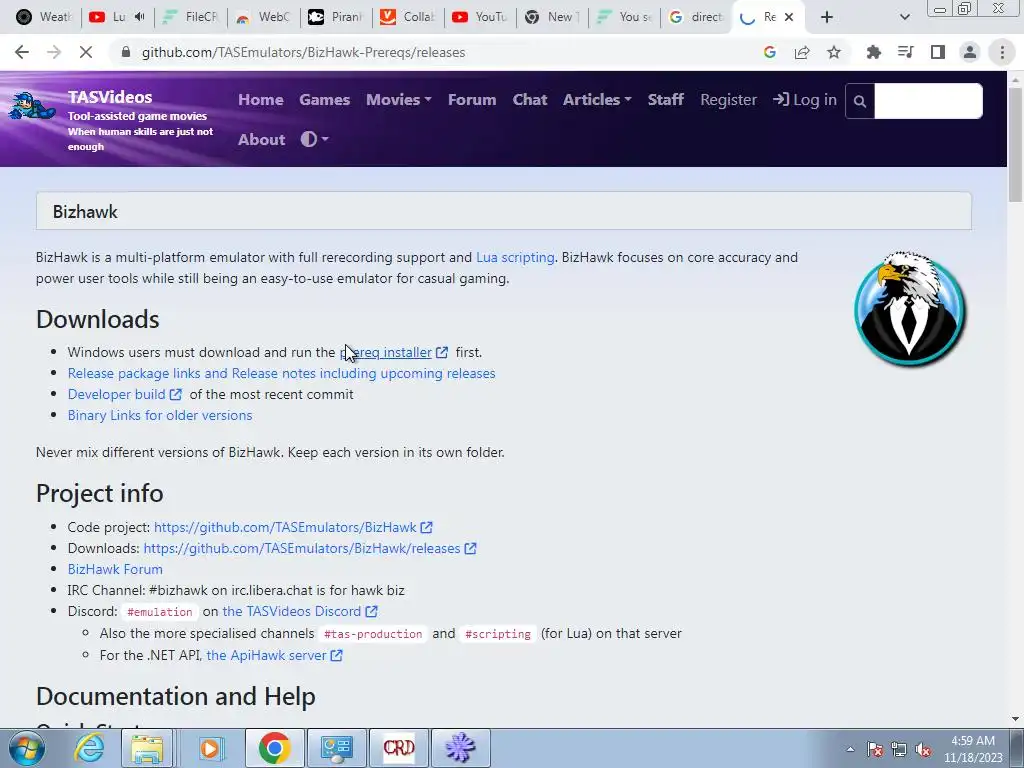Open the media controls icon in the toolbar
The image size is (1024, 768).
[906, 52]
